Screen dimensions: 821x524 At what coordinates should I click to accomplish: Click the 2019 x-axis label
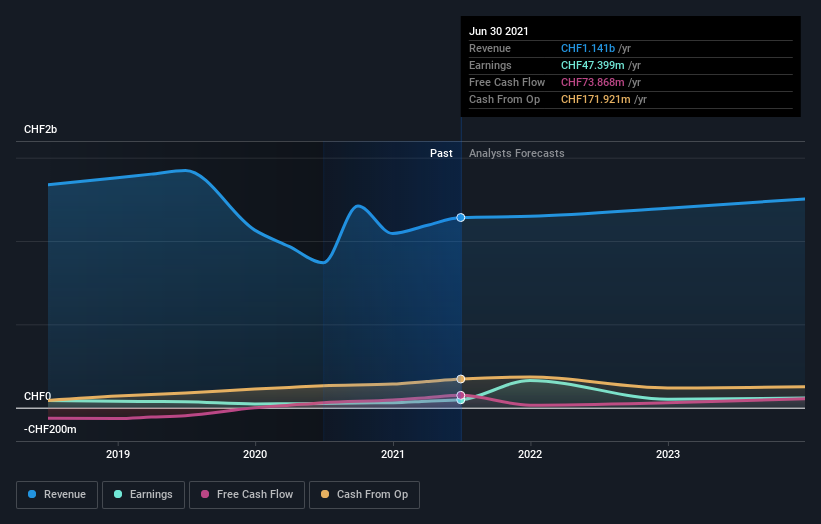click(x=118, y=454)
